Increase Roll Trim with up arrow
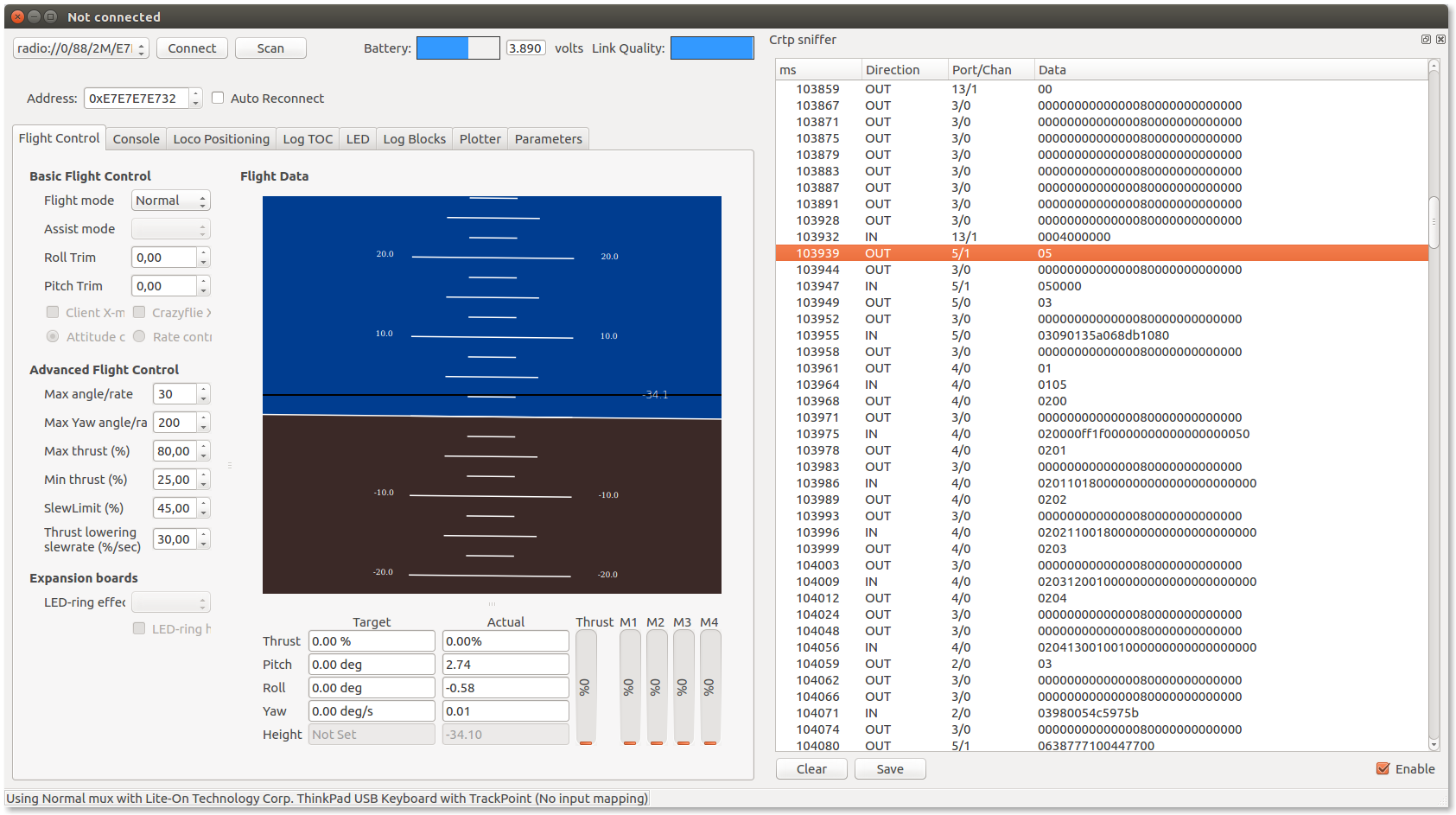The height and width of the screenshot is (815, 1456). click(x=204, y=253)
